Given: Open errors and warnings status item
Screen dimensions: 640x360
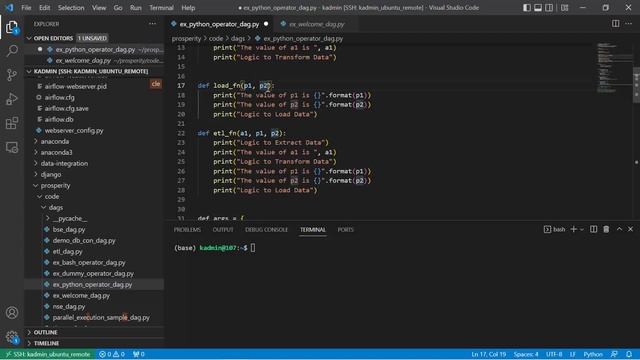Looking at the screenshot, I should [112, 354].
